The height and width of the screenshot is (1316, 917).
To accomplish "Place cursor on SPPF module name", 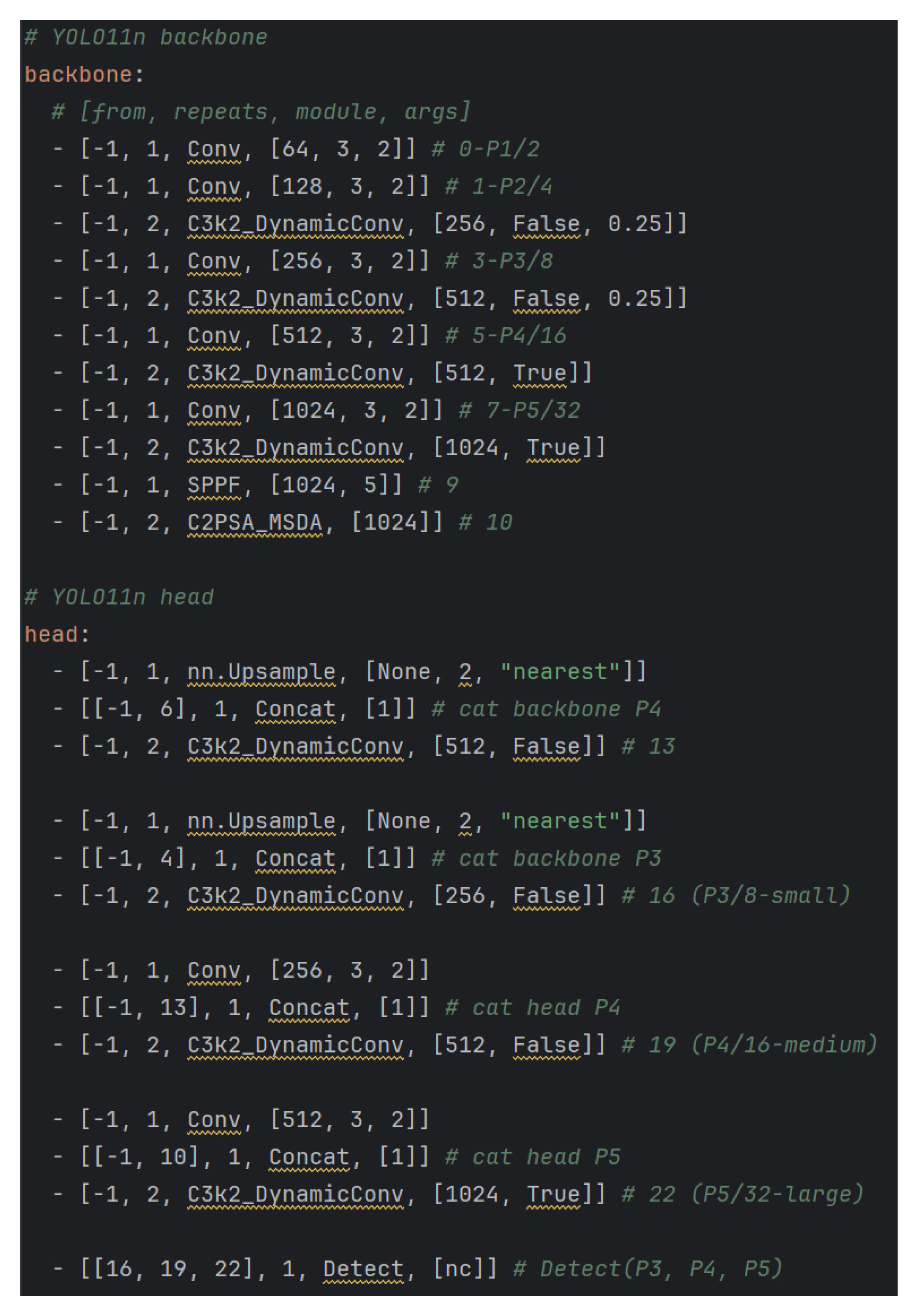I will click(213, 485).
